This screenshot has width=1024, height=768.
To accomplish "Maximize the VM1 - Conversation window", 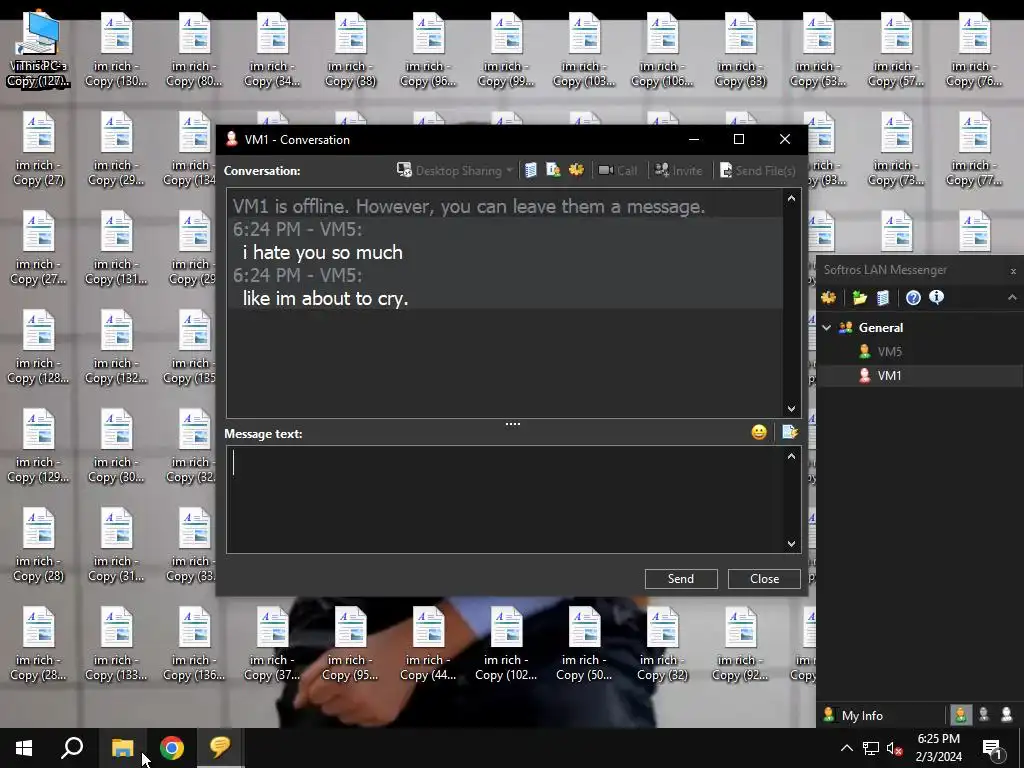I will (739, 139).
